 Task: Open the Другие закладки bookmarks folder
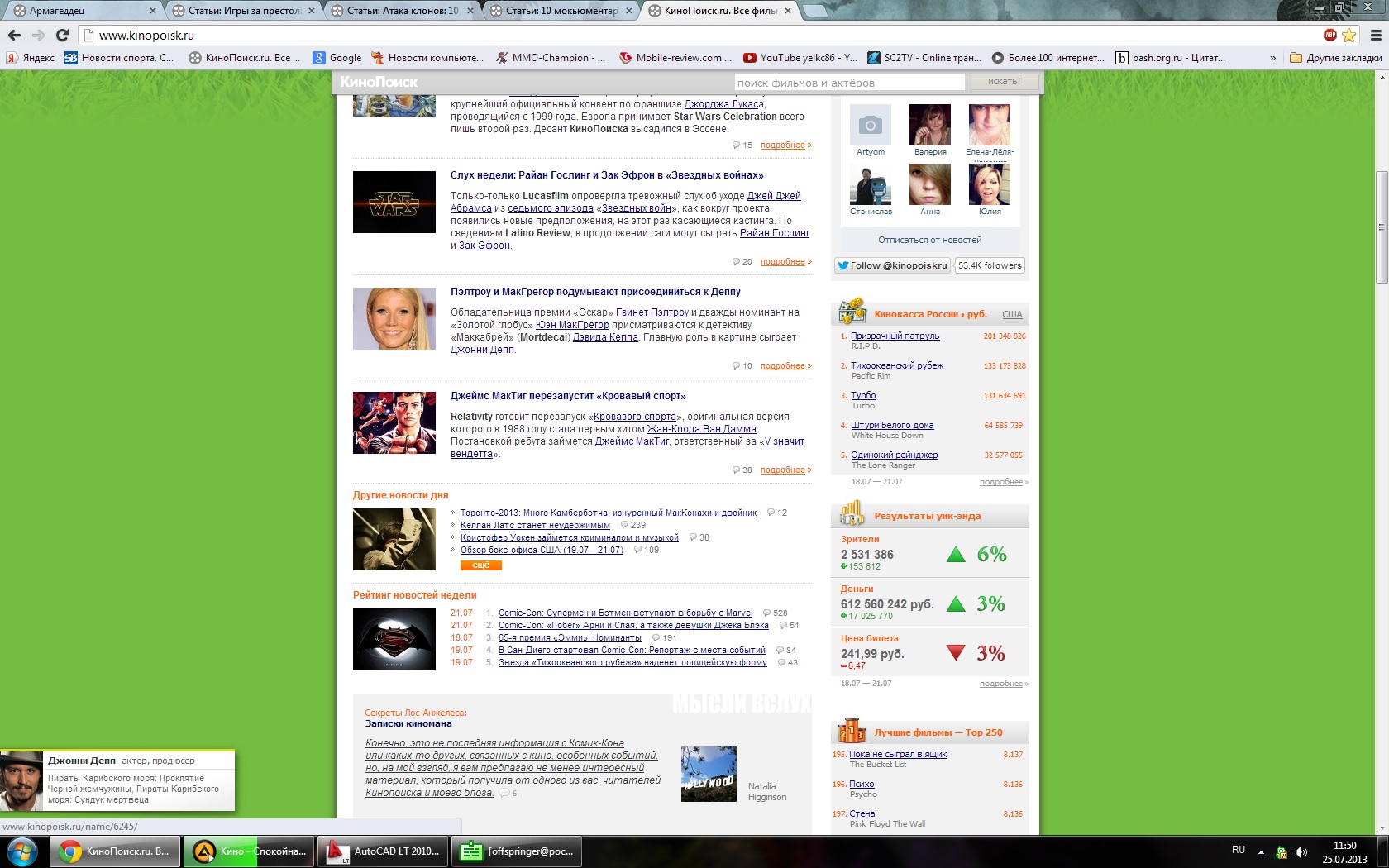(x=1336, y=58)
